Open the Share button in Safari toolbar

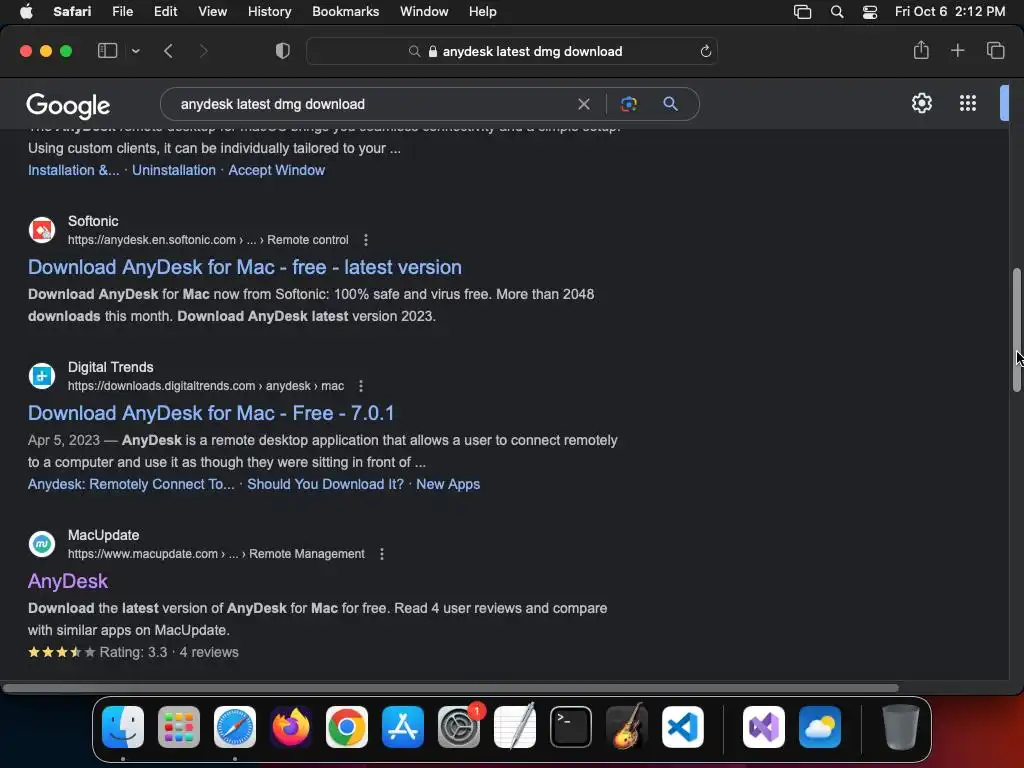pyautogui.click(x=921, y=50)
